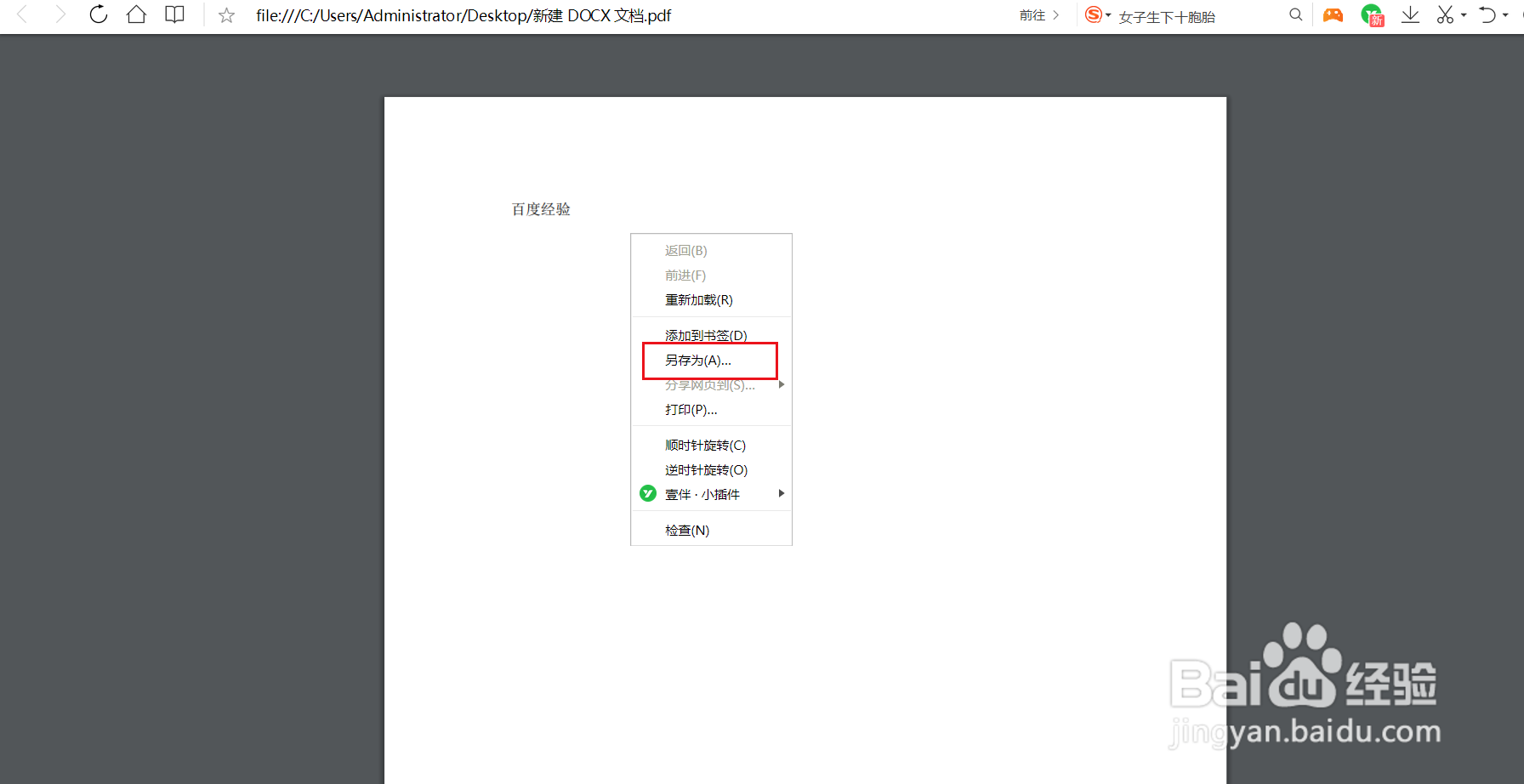The height and width of the screenshot is (784, 1524).
Task: Click the Sogou search engine logo
Action: [x=1094, y=14]
